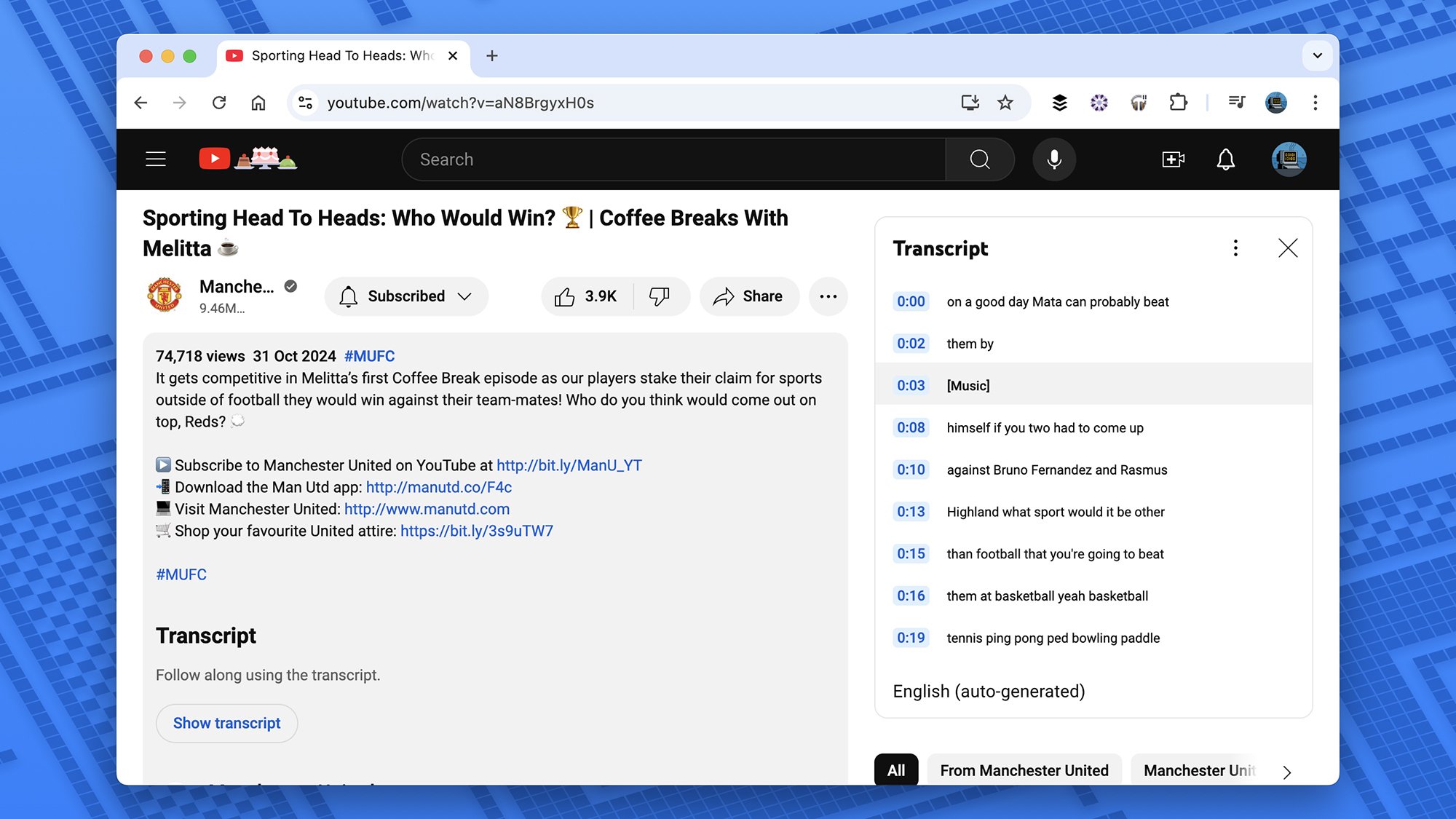Open the Manche... channel name
Viewport: 1456px width, 819px height.
237,287
